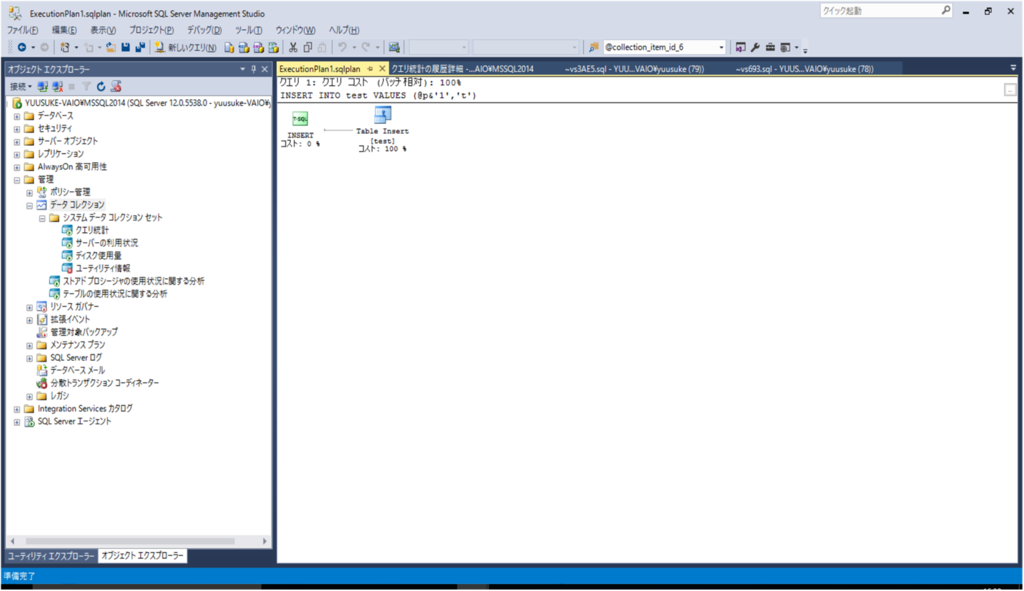Click the 新しいクエリ button

coord(185,47)
